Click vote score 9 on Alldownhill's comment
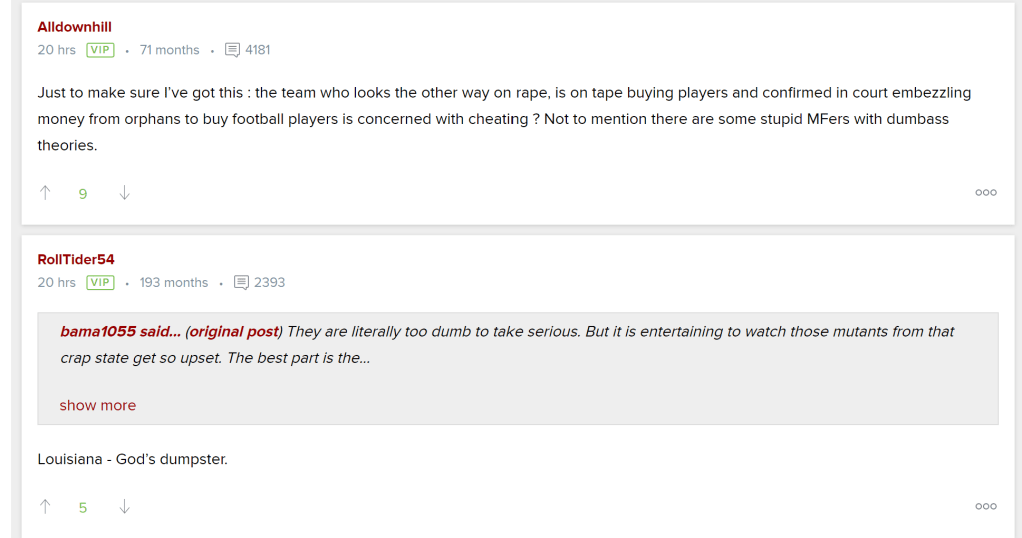Image resolution: width=1022 pixels, height=538 pixels. 83,194
